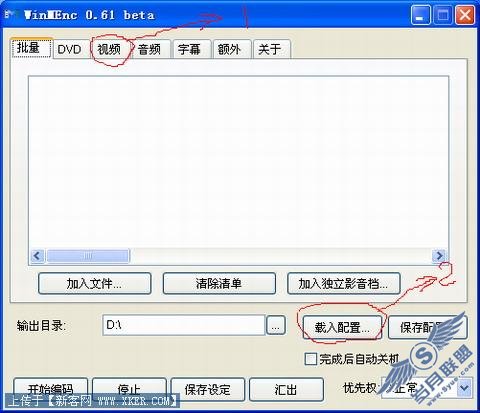Click the 加入独立影音档... button

tap(344, 284)
